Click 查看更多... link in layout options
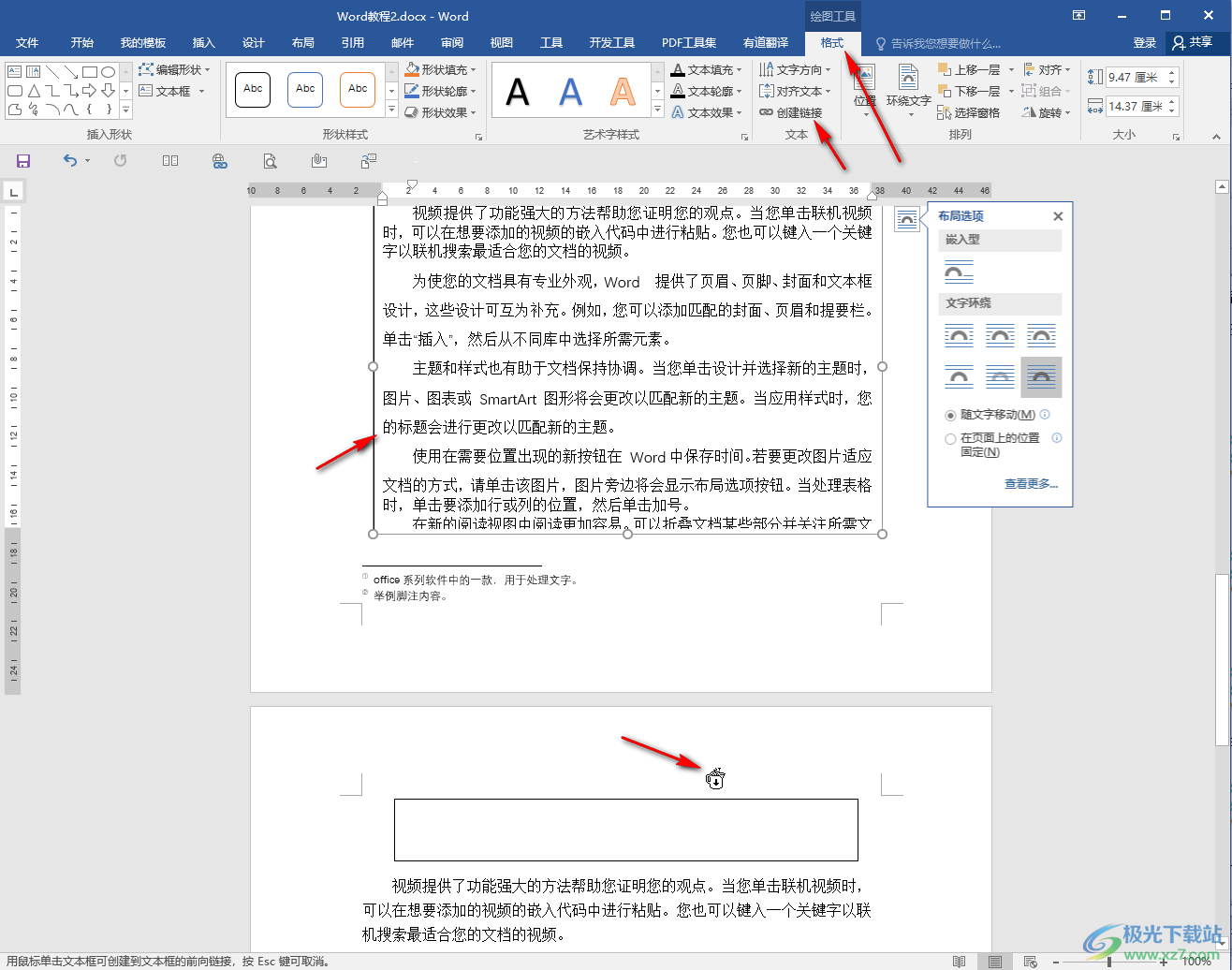The height and width of the screenshot is (970, 1232). coord(1031,484)
